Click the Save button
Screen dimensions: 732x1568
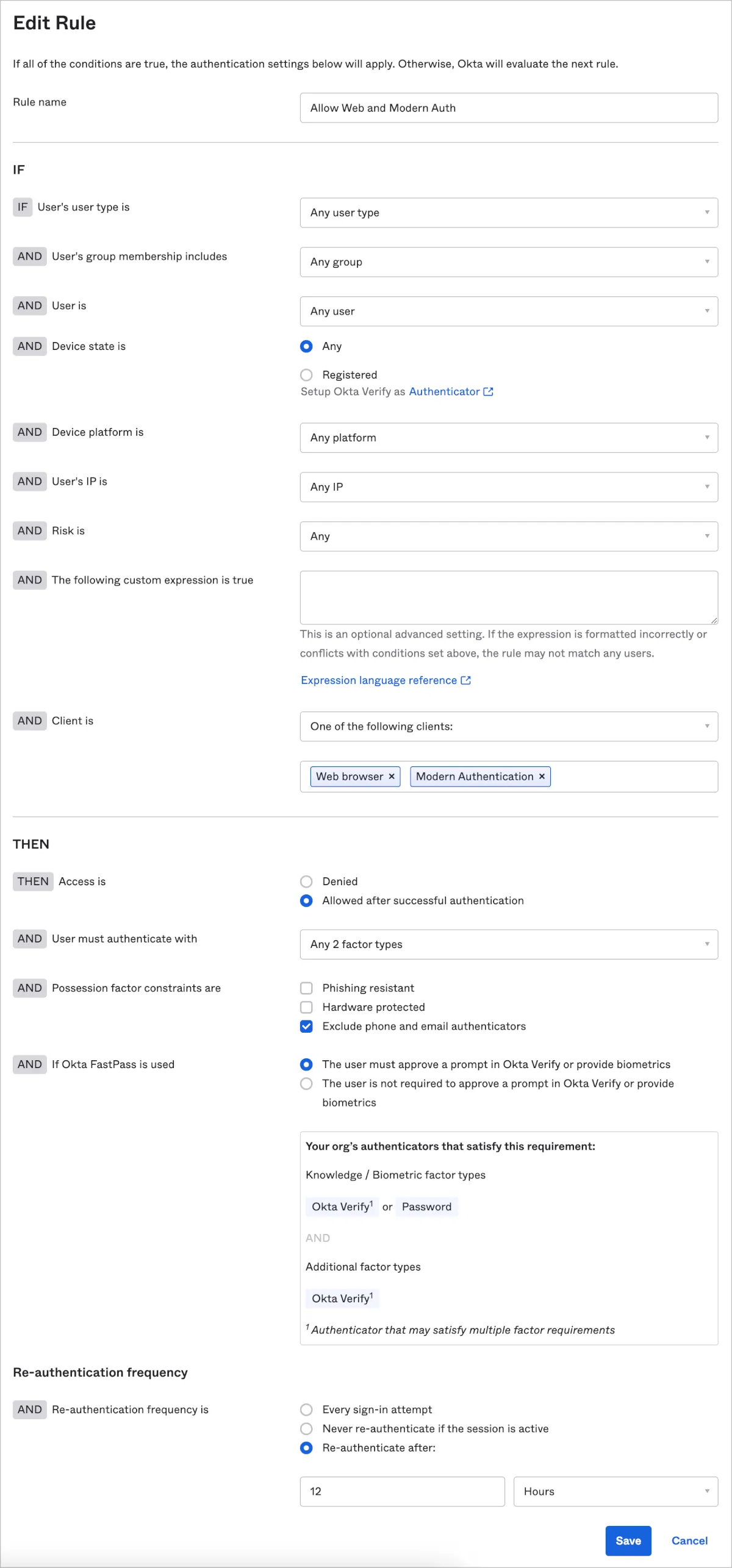(628, 1541)
